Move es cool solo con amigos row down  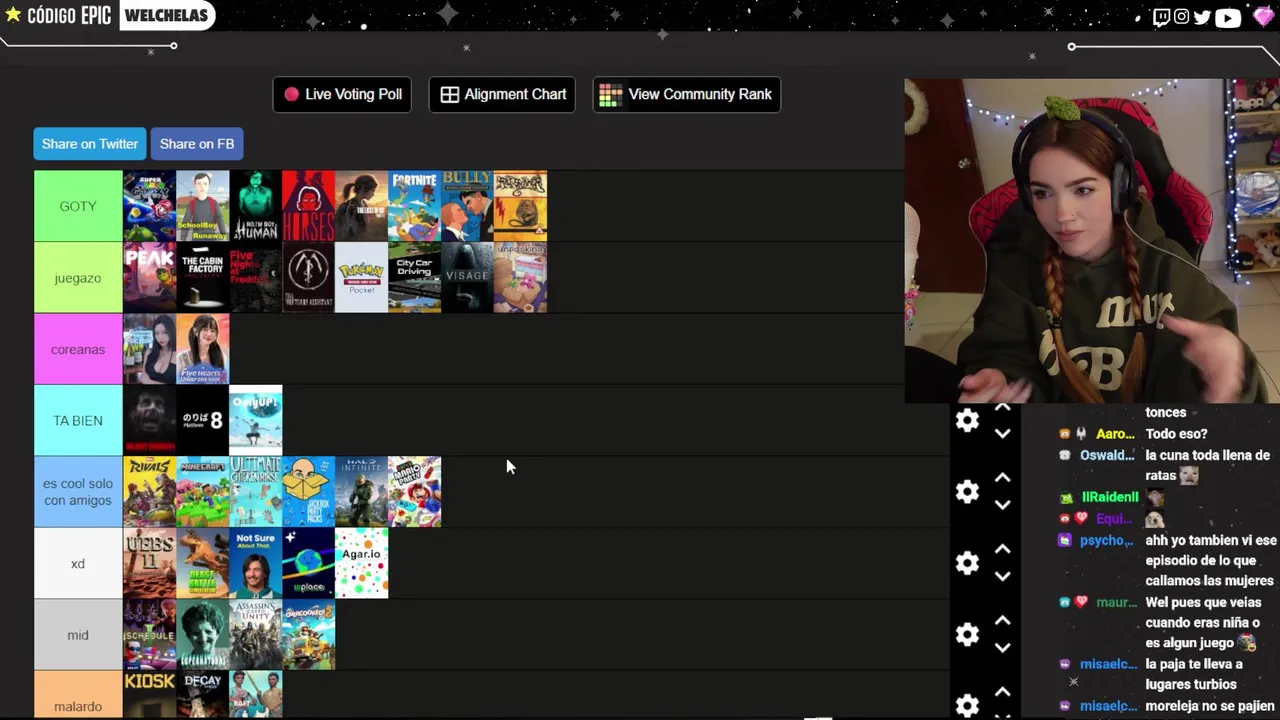1002,505
